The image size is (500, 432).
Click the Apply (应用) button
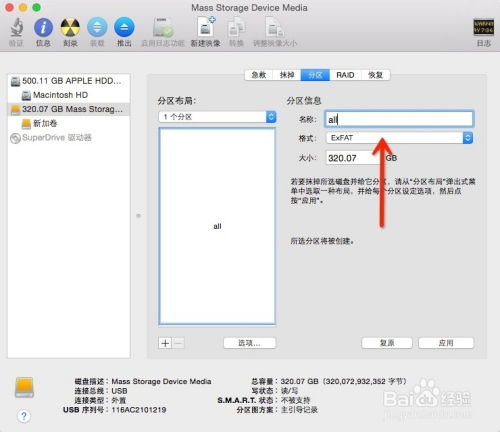pos(446,343)
